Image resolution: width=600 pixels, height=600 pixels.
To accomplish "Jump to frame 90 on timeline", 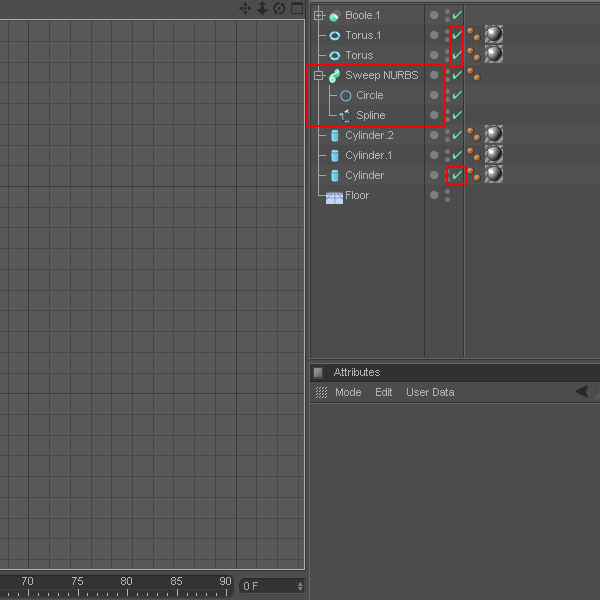I will [x=225, y=581].
